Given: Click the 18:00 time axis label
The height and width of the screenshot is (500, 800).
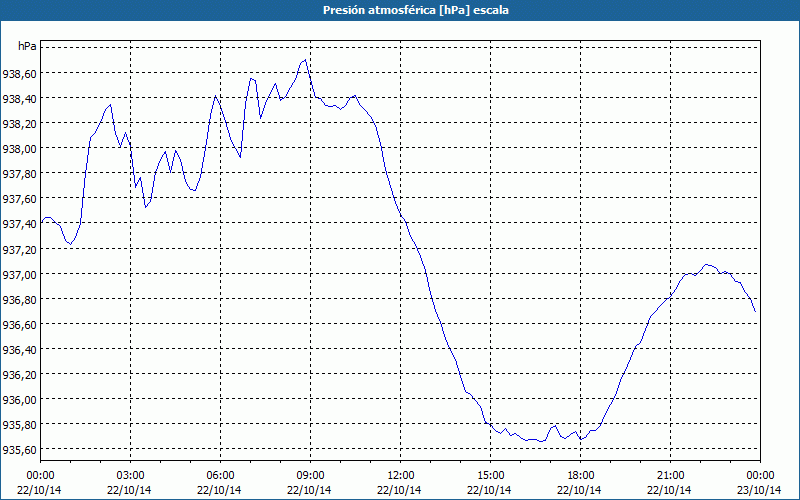Looking at the screenshot, I should pos(580,476).
